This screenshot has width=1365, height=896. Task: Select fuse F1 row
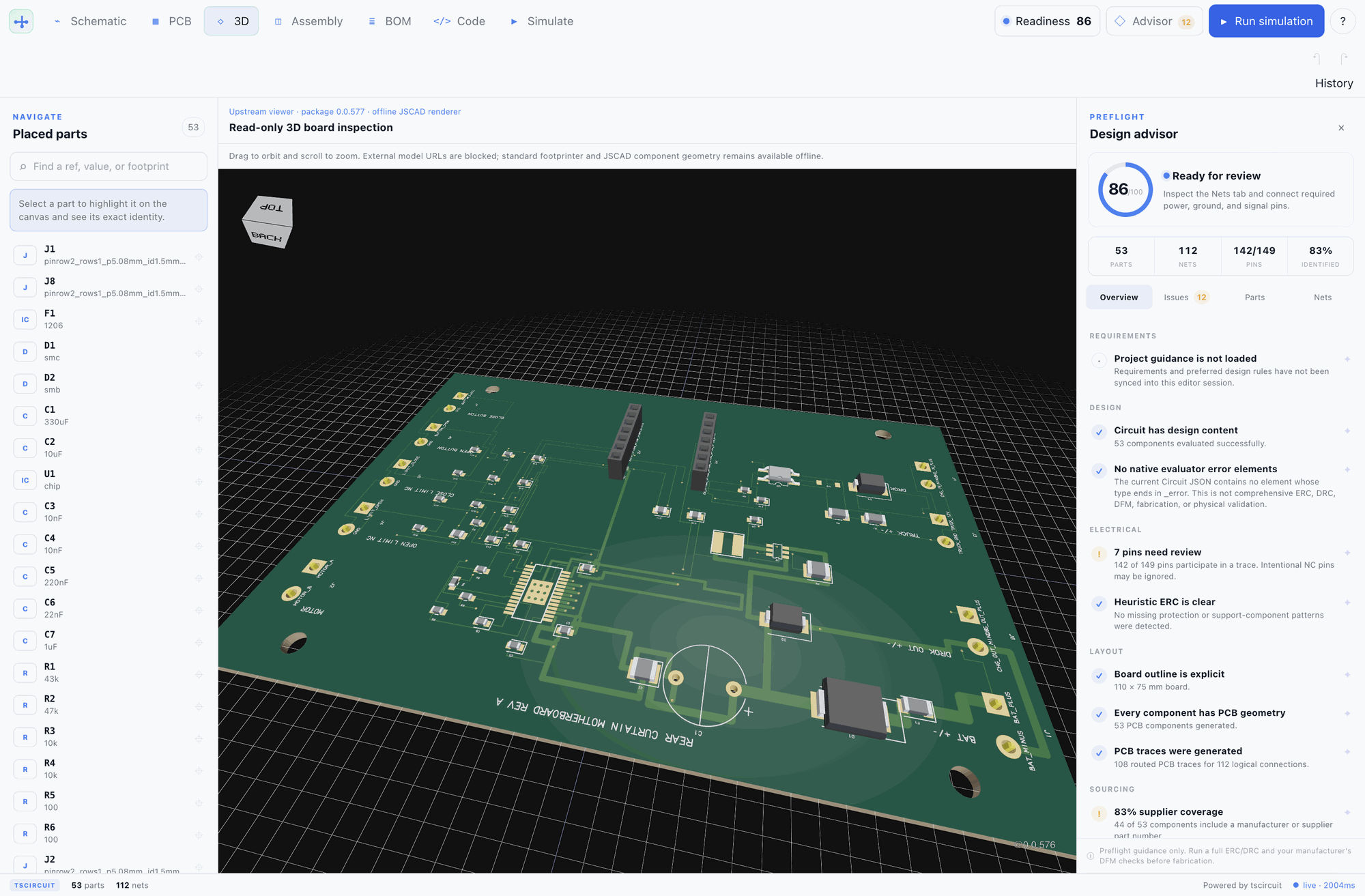109,319
